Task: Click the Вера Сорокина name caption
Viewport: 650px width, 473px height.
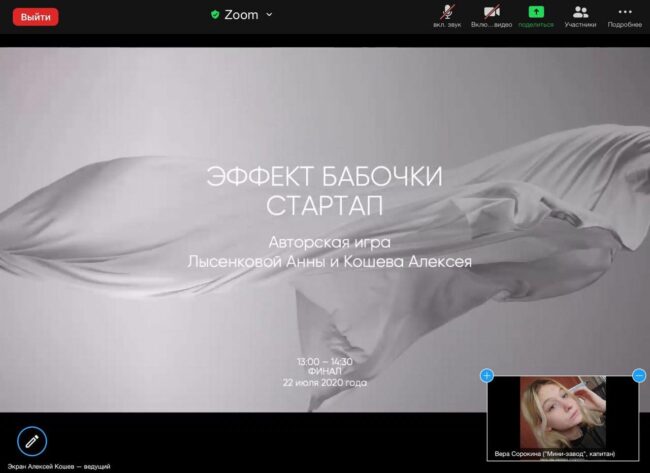Action: (555, 453)
